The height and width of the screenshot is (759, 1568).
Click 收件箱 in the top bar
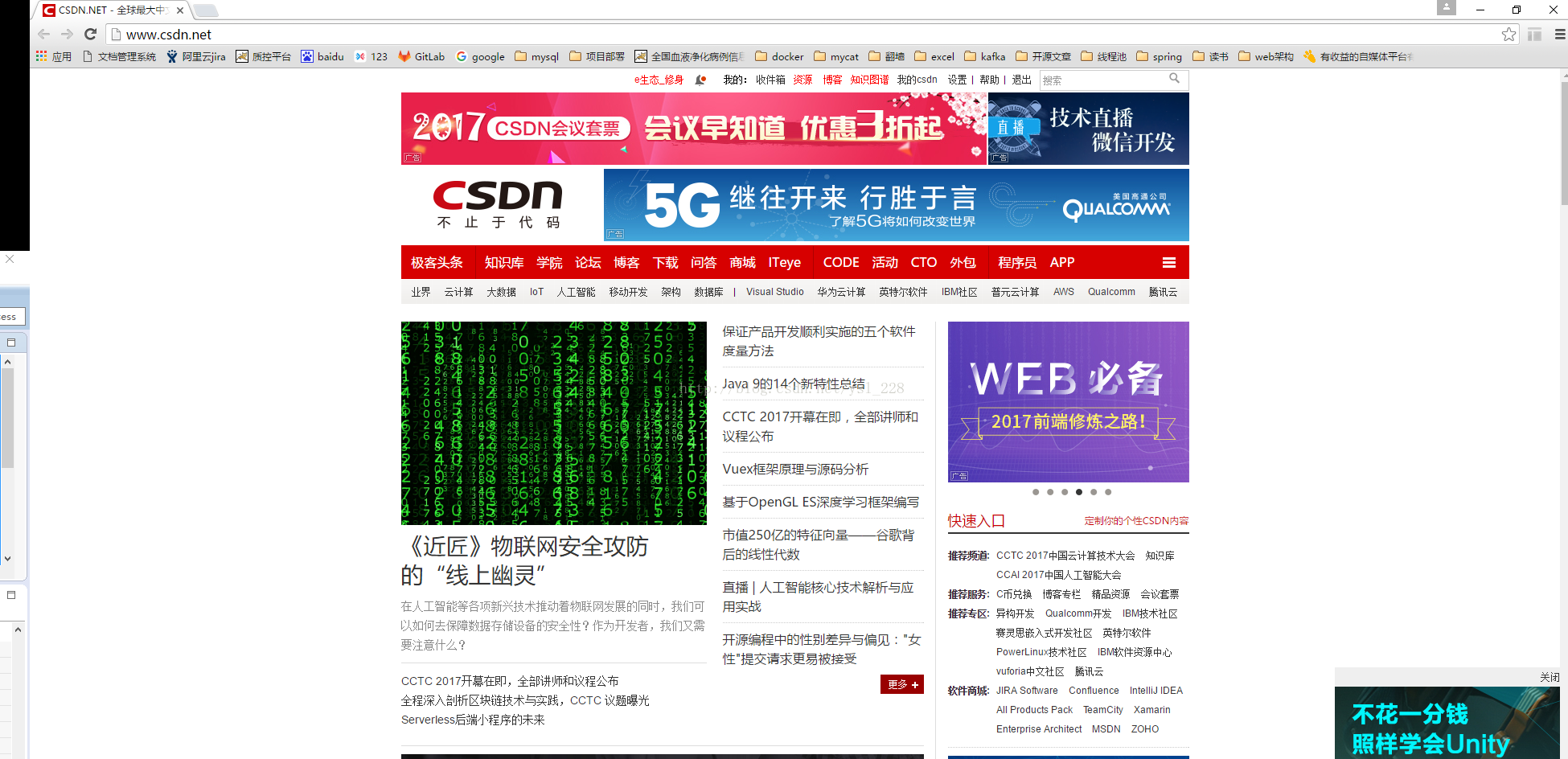[770, 80]
